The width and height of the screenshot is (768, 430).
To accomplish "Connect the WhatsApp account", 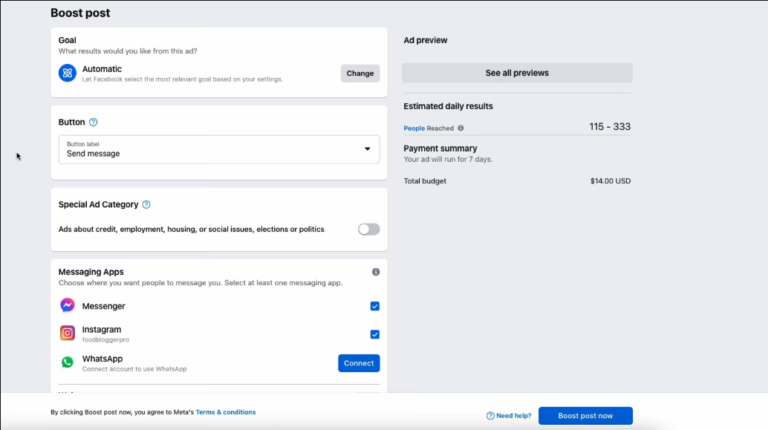I will 359,363.
